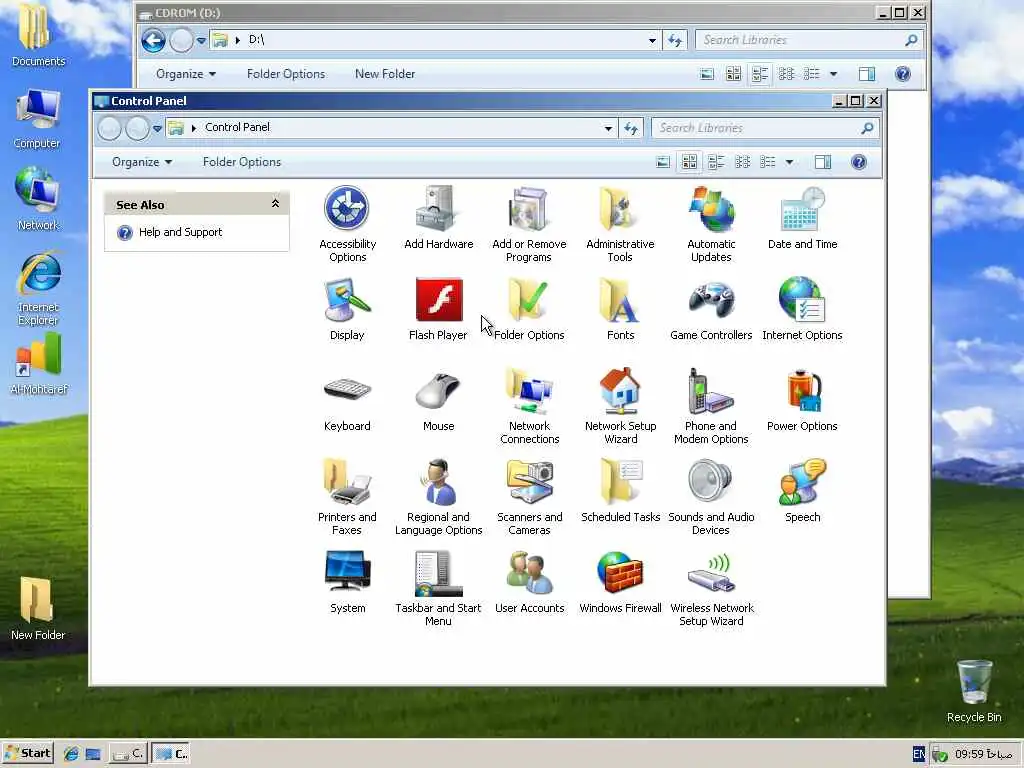Open Windows Firewall settings
Image resolution: width=1024 pixels, height=768 pixels.
620,582
